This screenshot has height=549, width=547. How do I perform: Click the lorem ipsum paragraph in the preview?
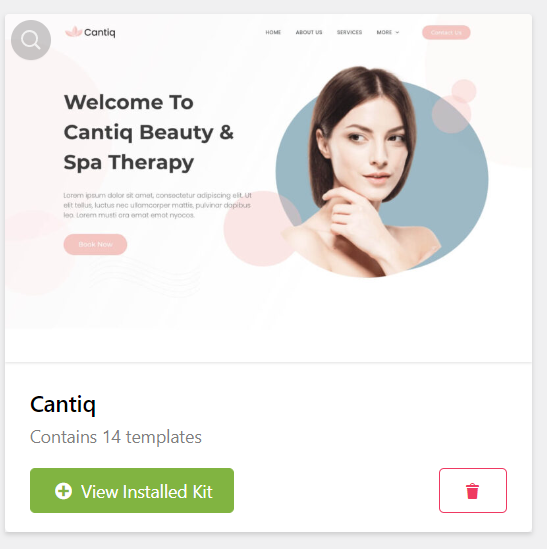[158, 205]
